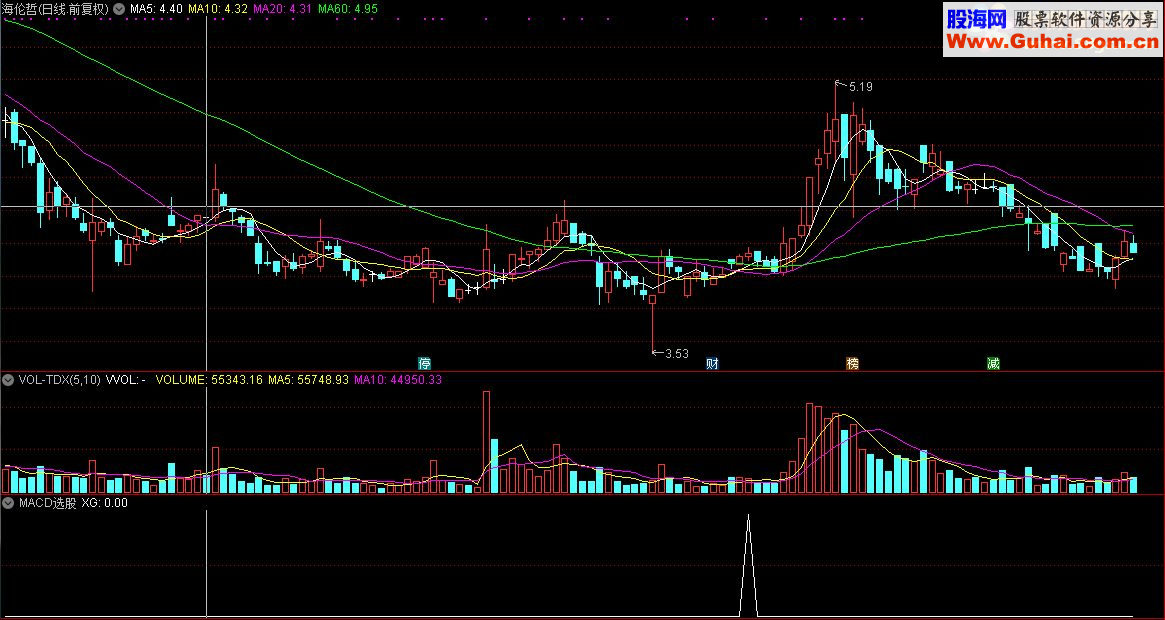
Task: Open the VOL-TDX indicator dropdown arrow
Action: [x=8, y=380]
